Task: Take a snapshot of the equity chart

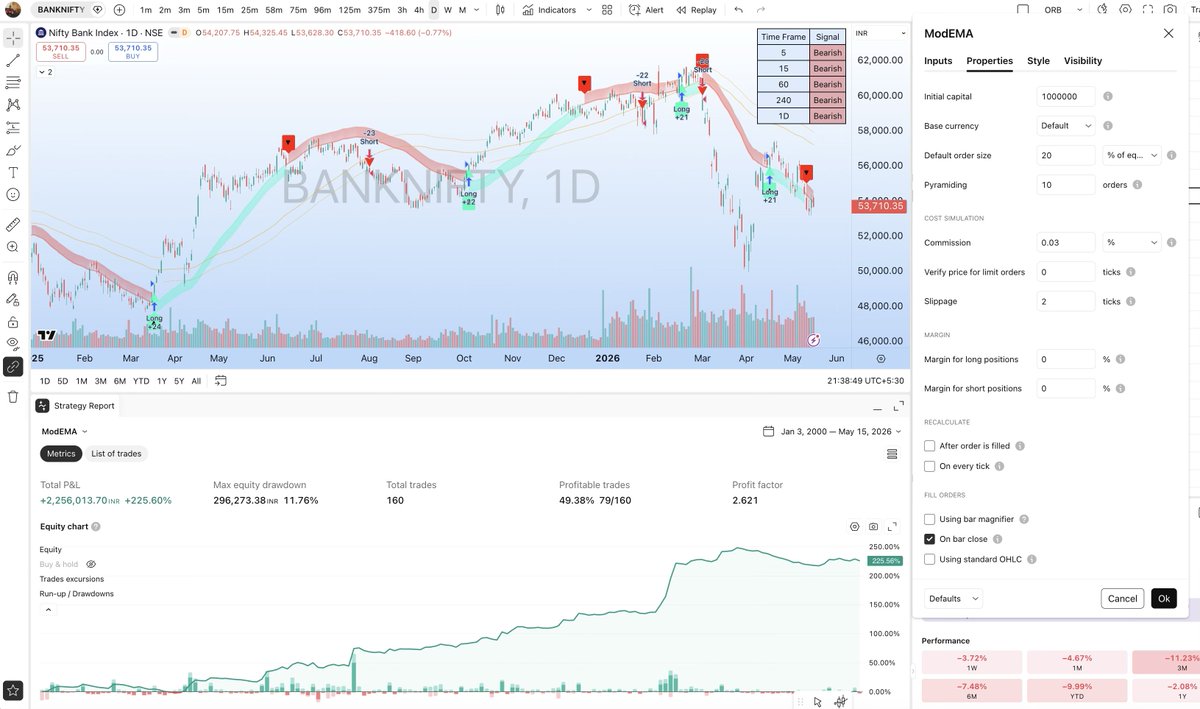Action: (x=874, y=526)
